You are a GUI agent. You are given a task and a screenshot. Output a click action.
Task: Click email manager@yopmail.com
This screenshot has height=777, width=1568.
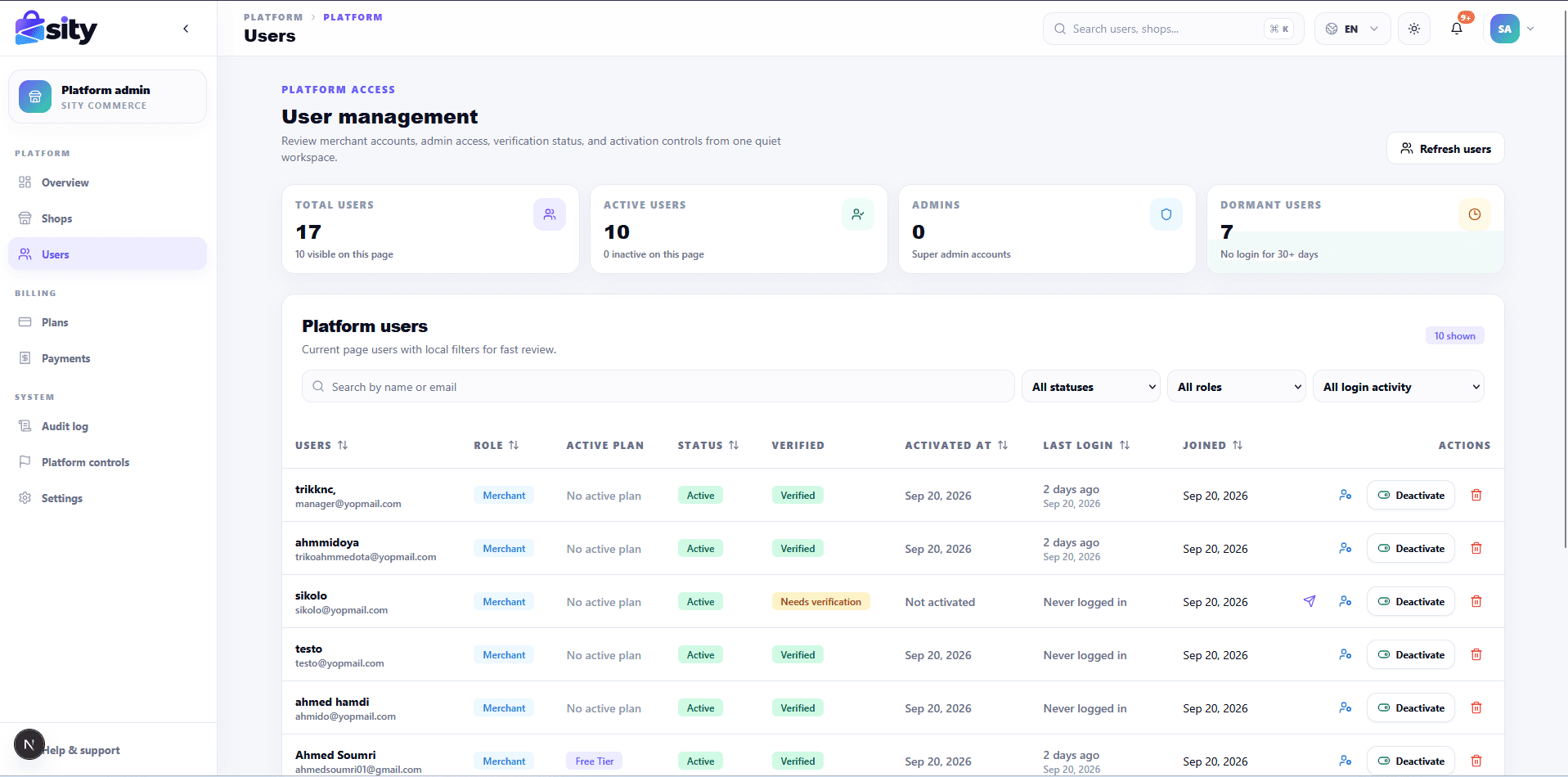click(348, 504)
